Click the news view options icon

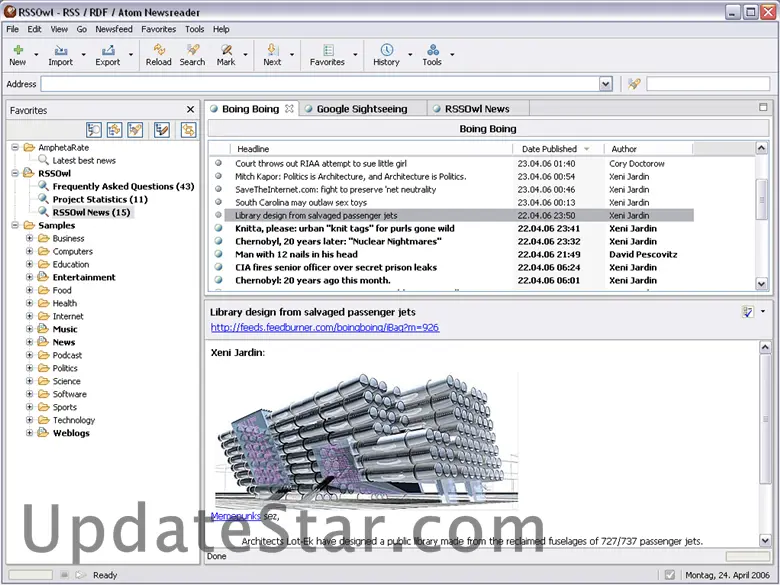(748, 312)
